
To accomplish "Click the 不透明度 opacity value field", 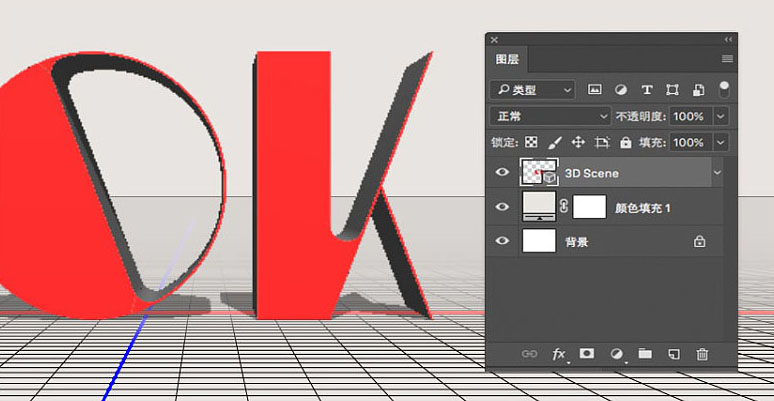I will (690, 117).
